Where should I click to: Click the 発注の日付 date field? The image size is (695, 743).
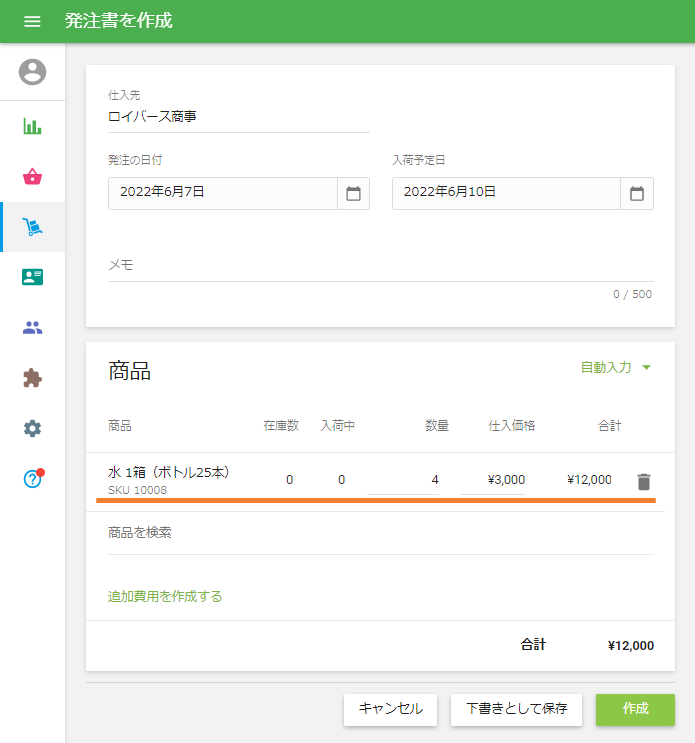pos(223,193)
